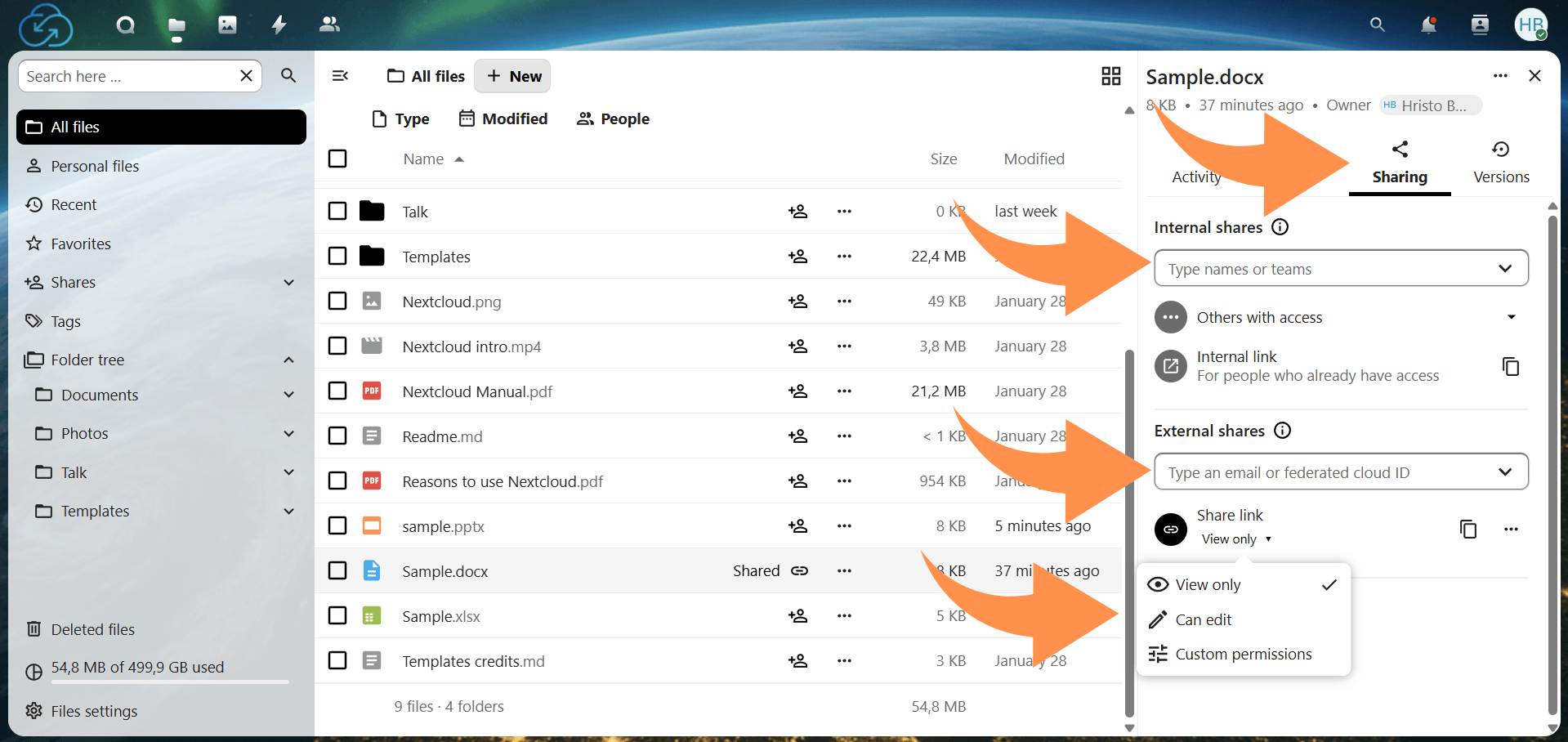Viewport: 1568px width, 742px height.
Task: Collapse the Folder tree section
Action: click(x=288, y=359)
